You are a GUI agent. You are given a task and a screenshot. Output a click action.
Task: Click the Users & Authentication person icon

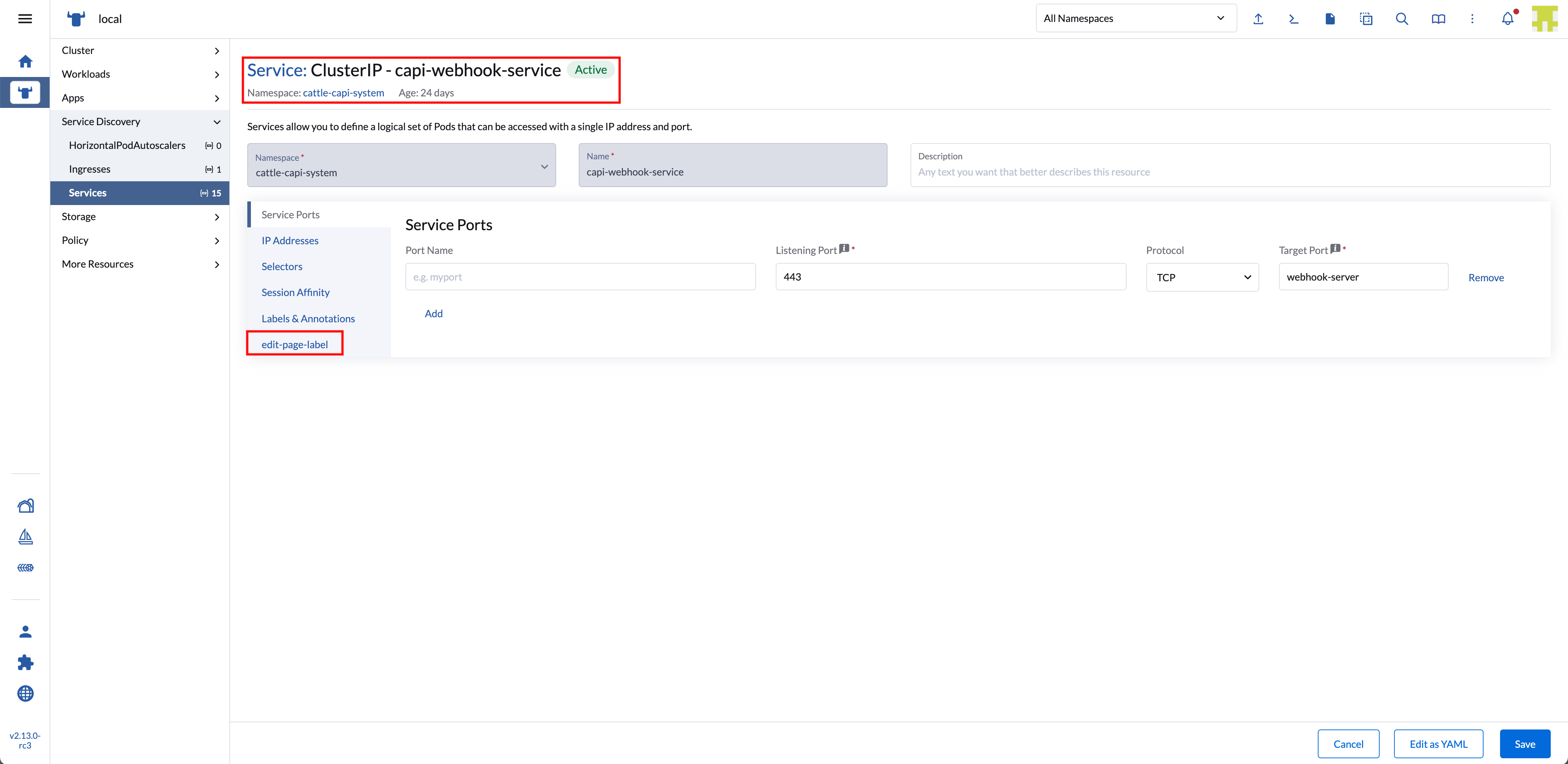tap(25, 632)
